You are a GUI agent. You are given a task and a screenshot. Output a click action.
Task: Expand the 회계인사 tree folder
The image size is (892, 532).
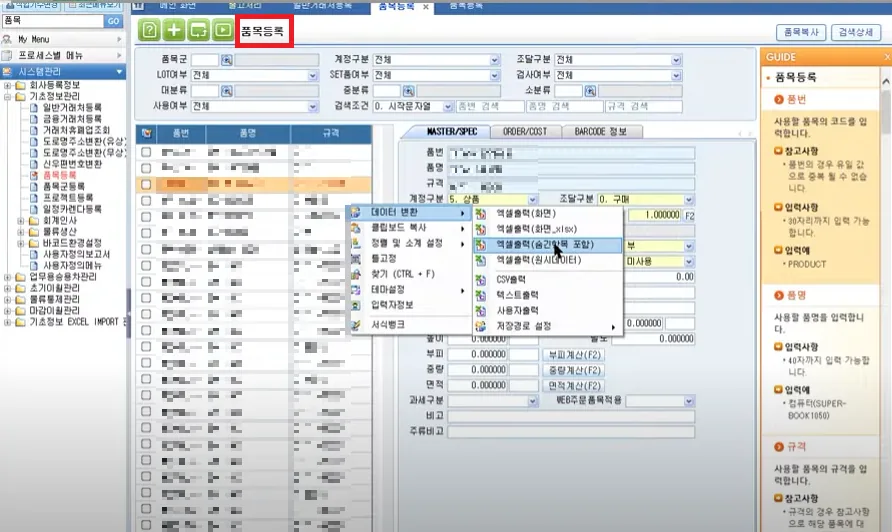click(x=20, y=220)
